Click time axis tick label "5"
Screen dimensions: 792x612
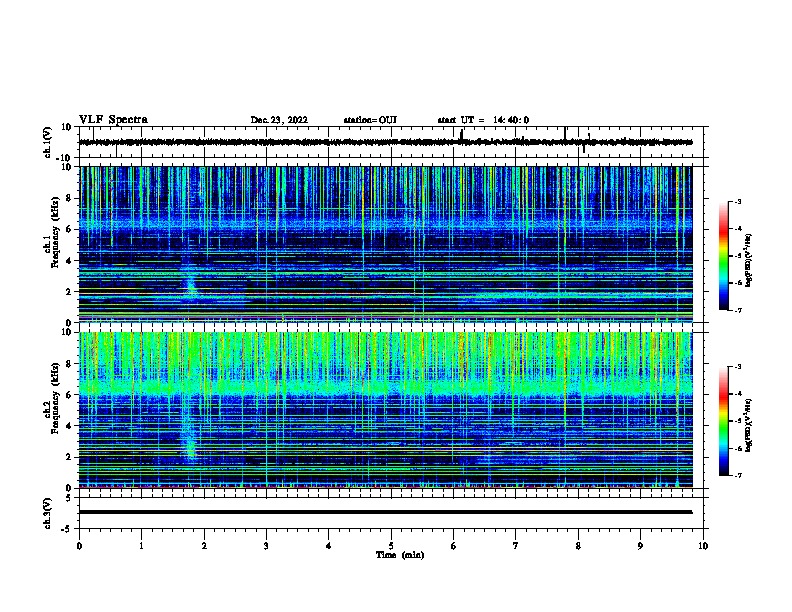(391, 546)
